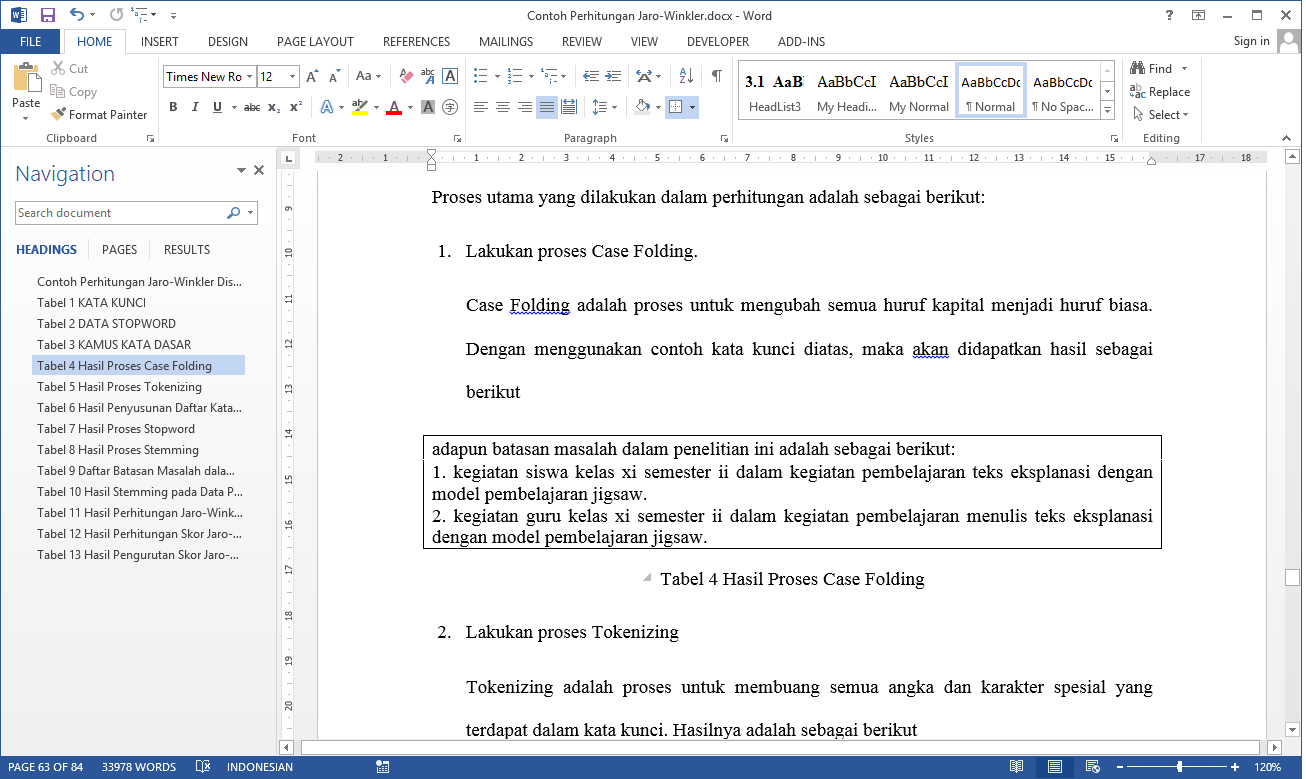
Task: Select the Align Left icon
Action: (x=481, y=107)
